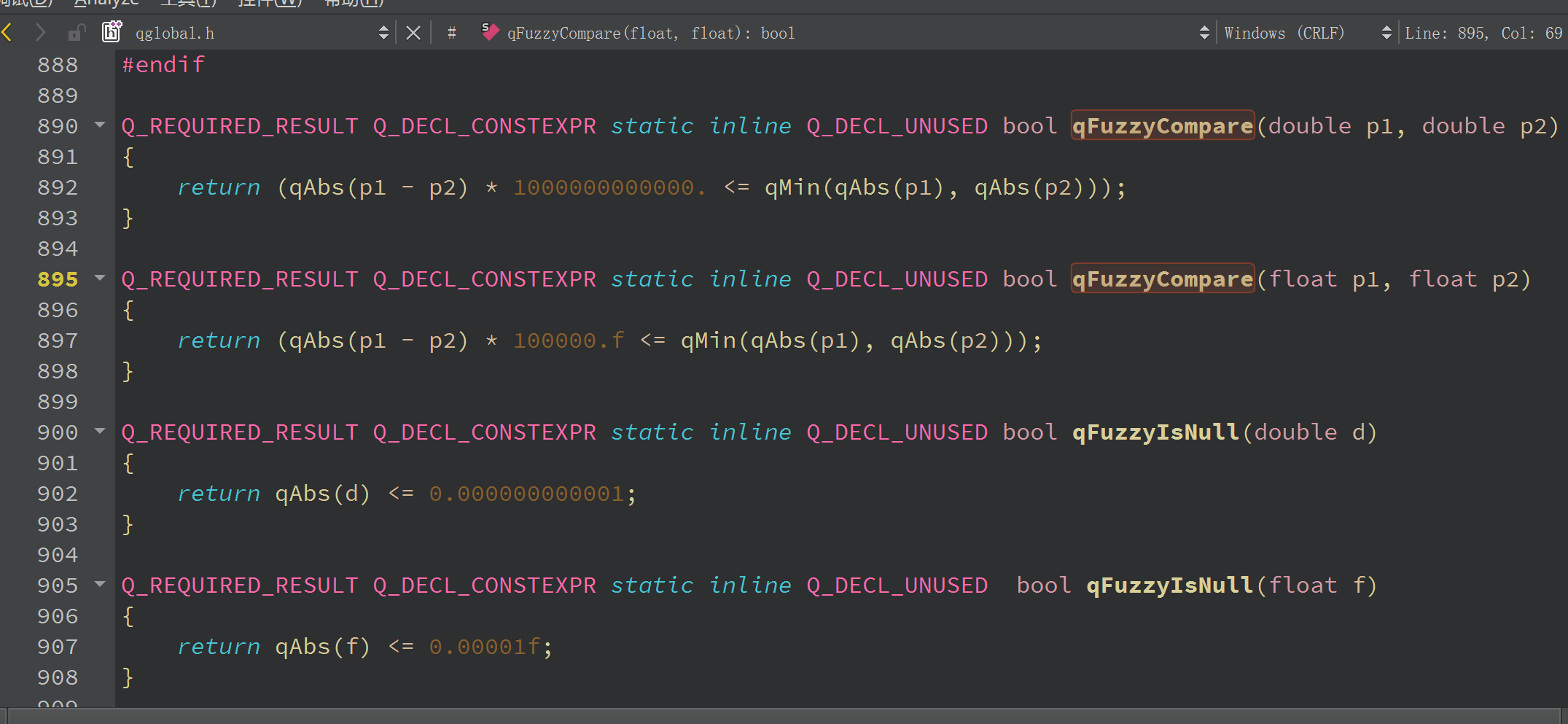
Task: Toggle the file lock icon
Action: (x=76, y=33)
